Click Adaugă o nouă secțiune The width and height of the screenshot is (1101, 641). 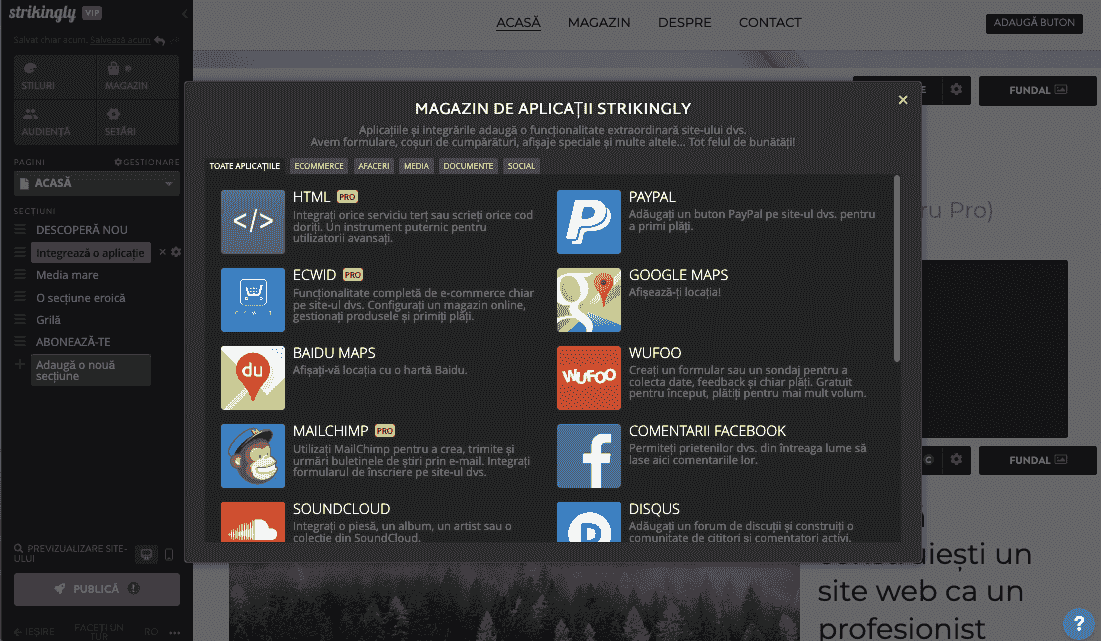click(x=91, y=370)
